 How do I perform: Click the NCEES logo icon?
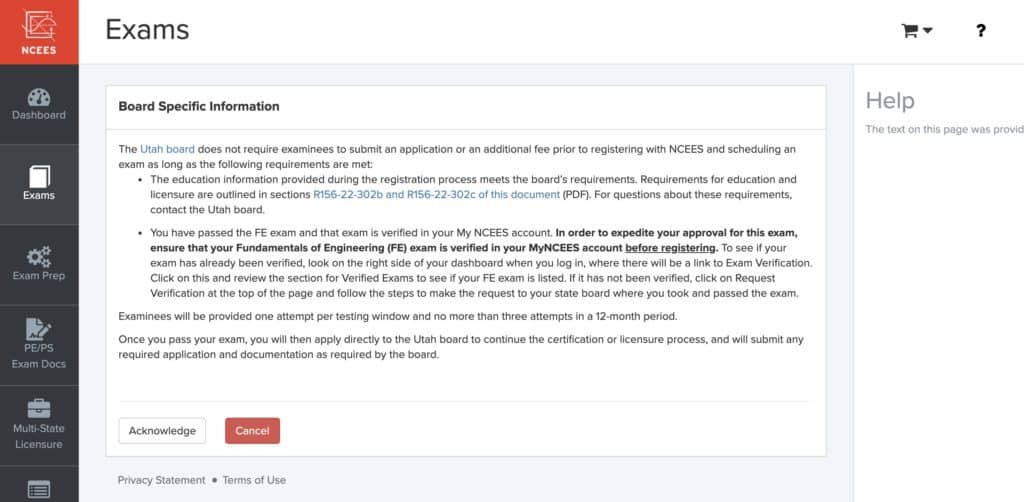tap(38, 25)
